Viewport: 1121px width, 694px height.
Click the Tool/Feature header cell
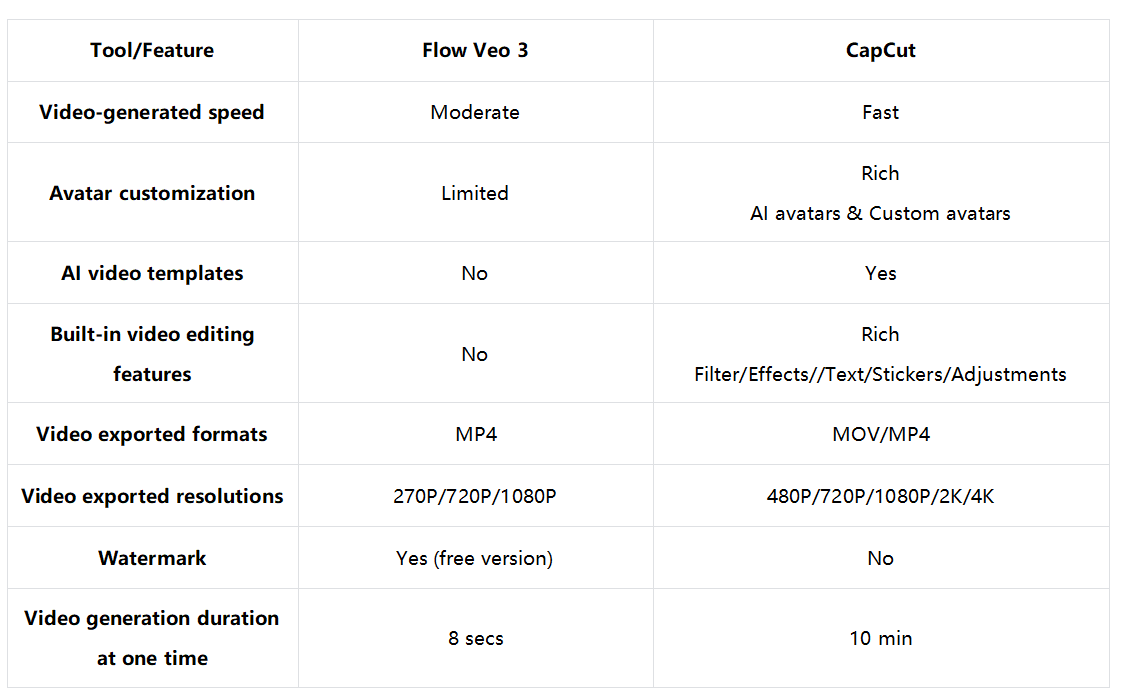pos(152,51)
